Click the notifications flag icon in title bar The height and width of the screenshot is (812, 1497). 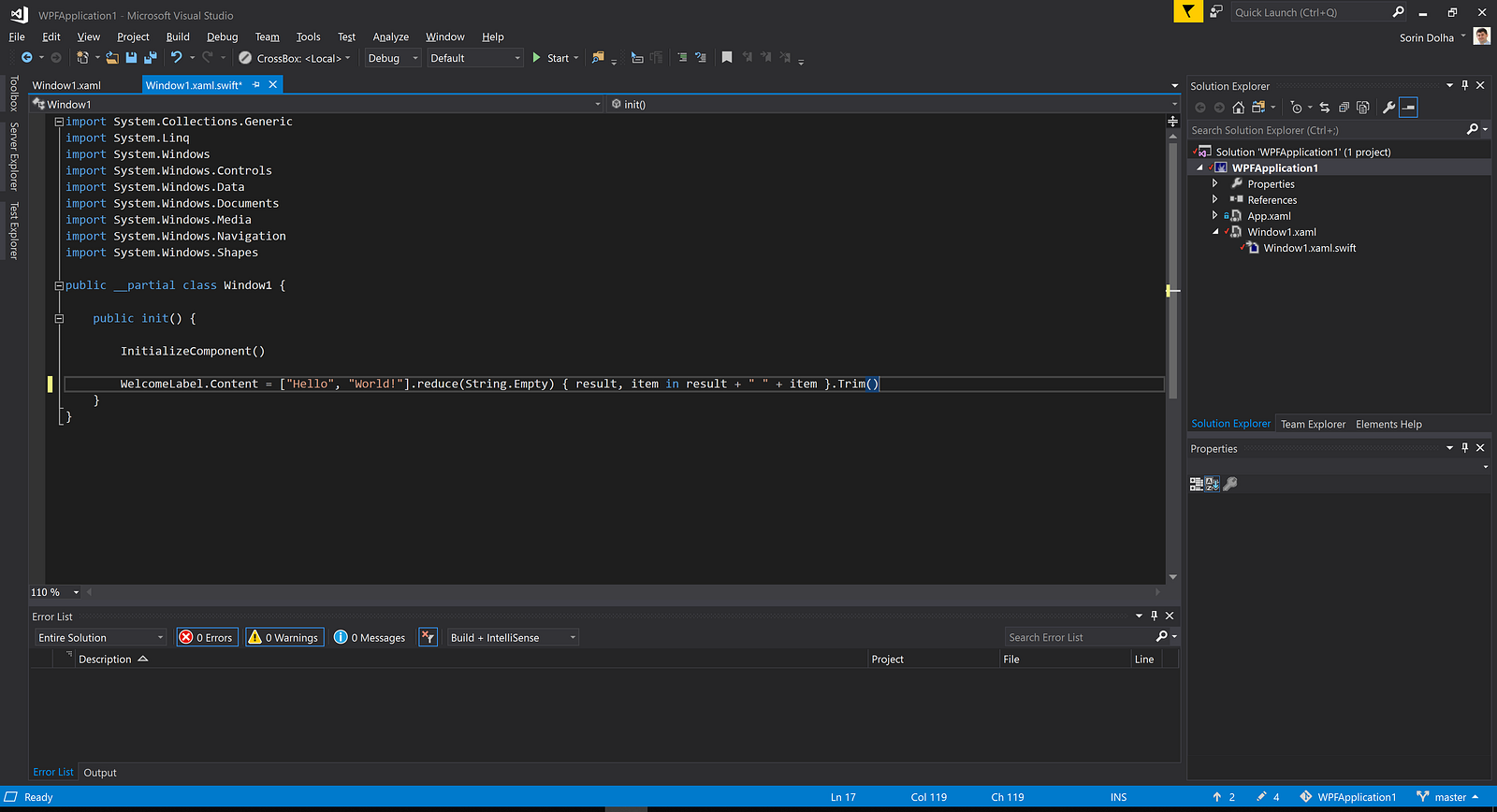pyautogui.click(x=1188, y=11)
